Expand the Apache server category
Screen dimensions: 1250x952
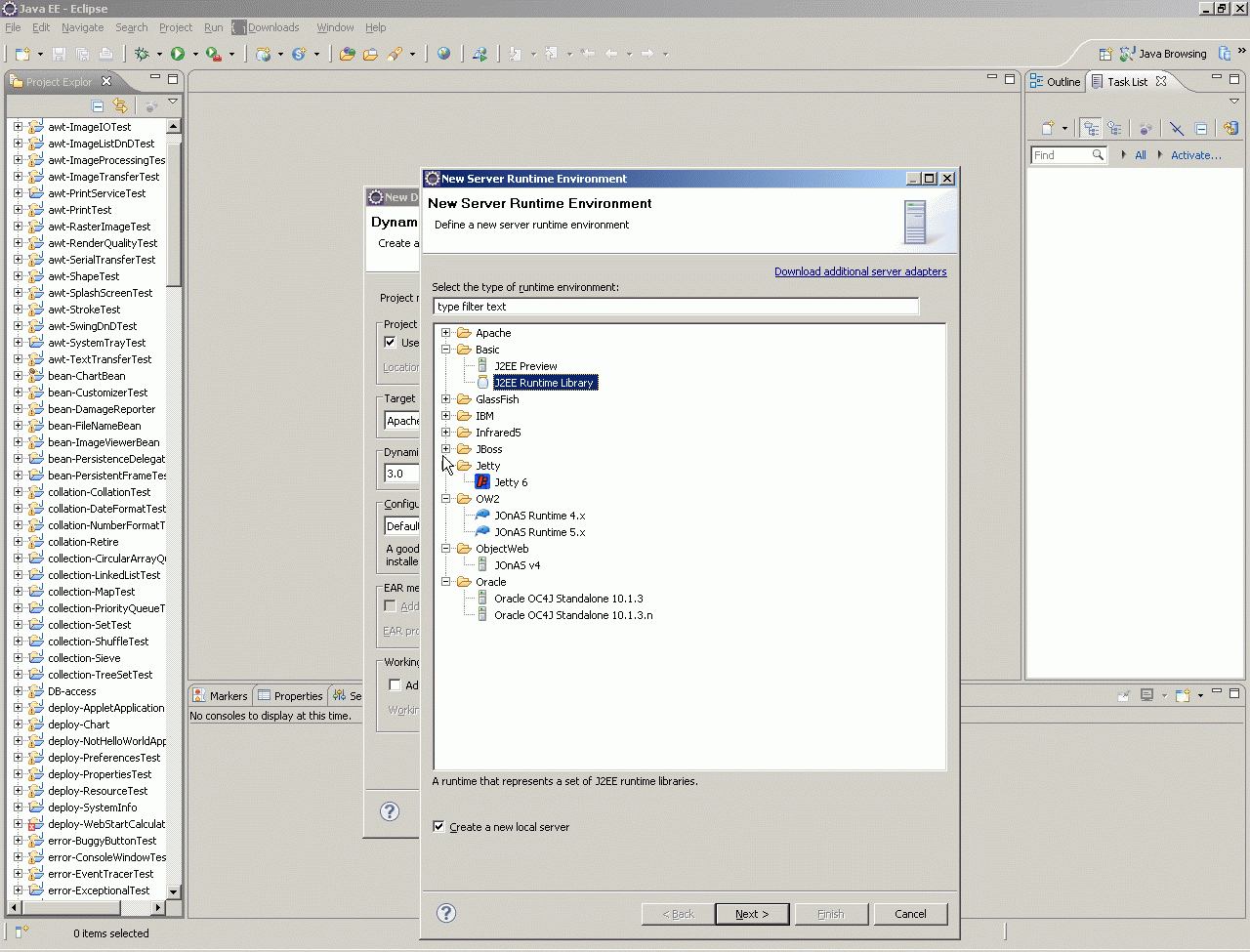point(446,333)
